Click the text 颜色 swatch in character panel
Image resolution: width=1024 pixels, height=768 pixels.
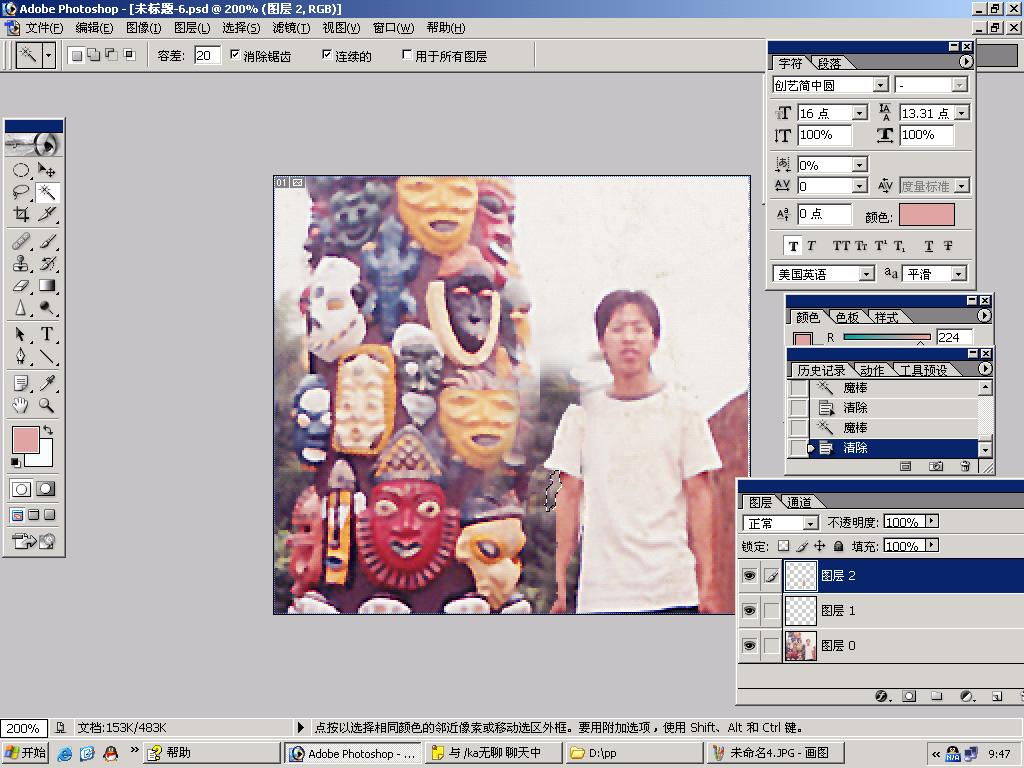pos(926,215)
